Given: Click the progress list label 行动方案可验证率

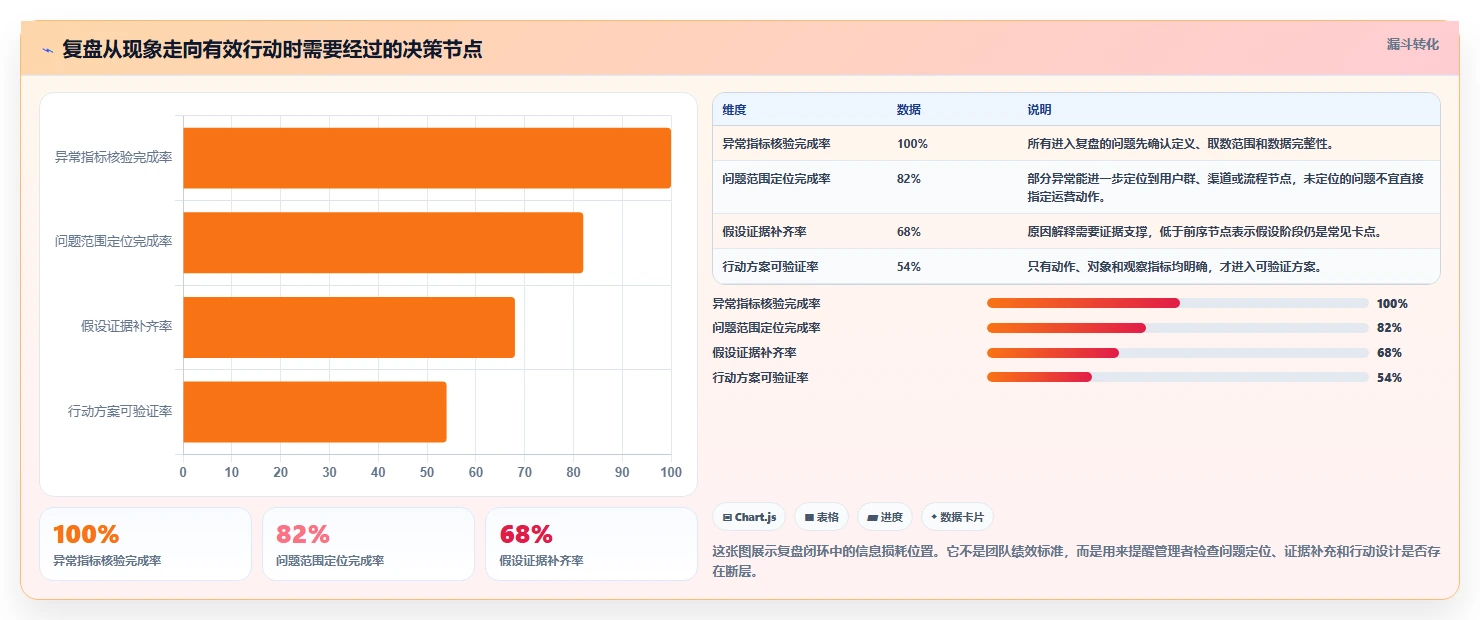Looking at the screenshot, I should click(x=760, y=377).
